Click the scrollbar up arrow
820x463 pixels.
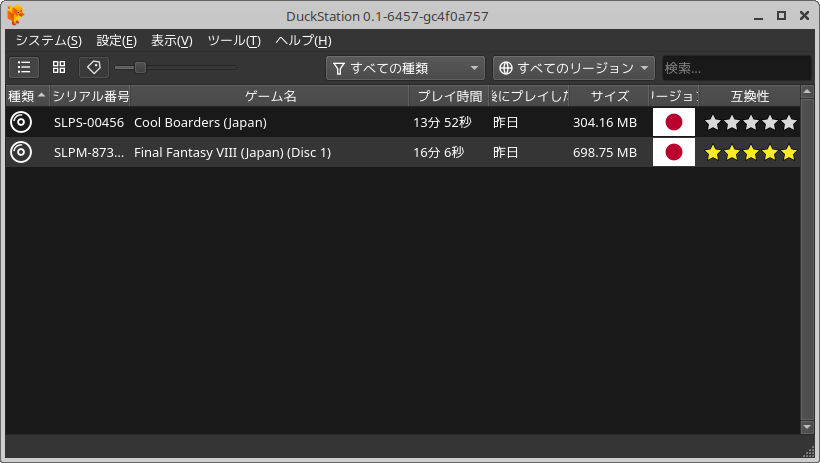[x=807, y=92]
